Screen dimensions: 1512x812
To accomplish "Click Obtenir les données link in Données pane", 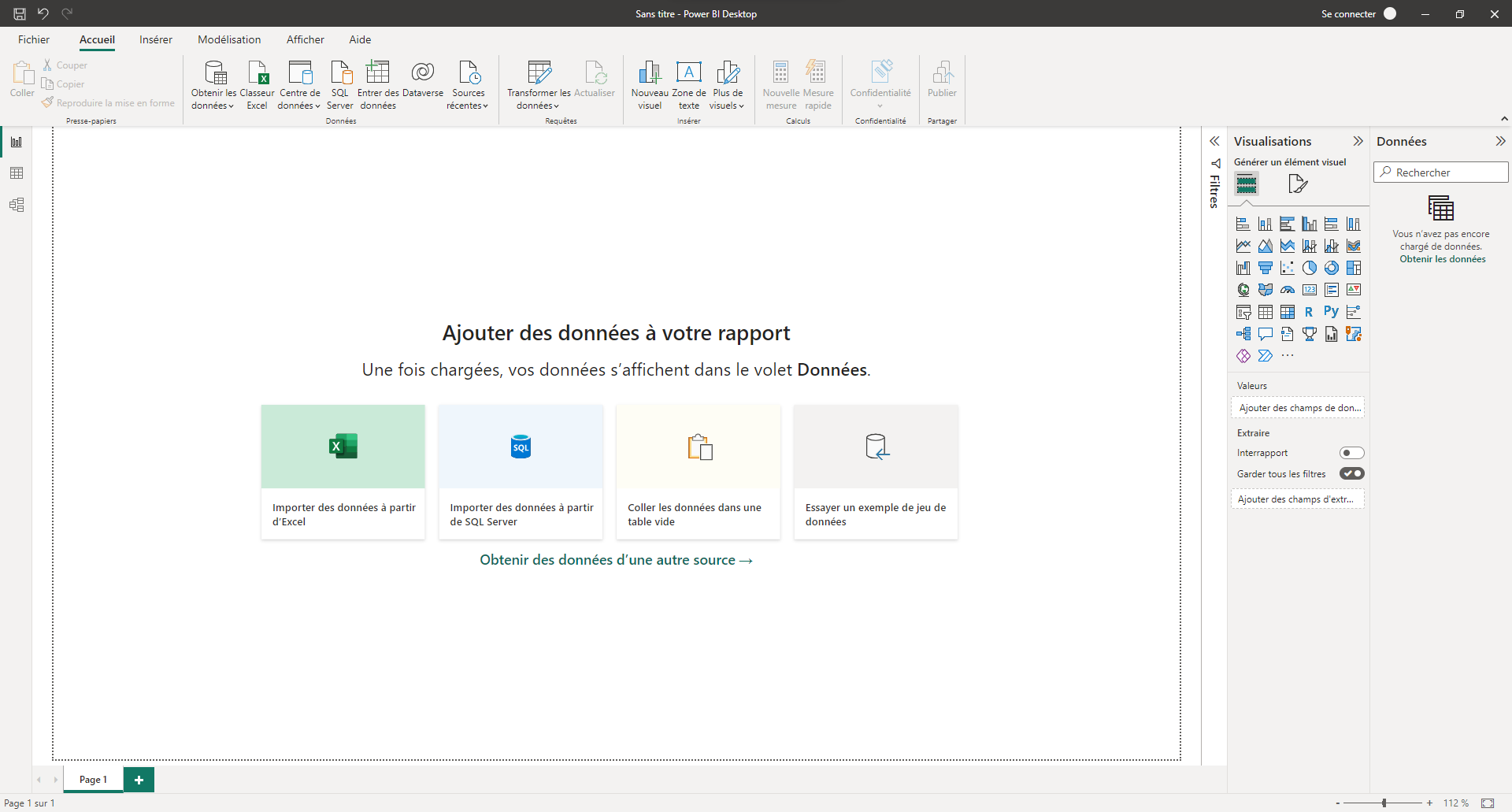I will tap(1443, 259).
